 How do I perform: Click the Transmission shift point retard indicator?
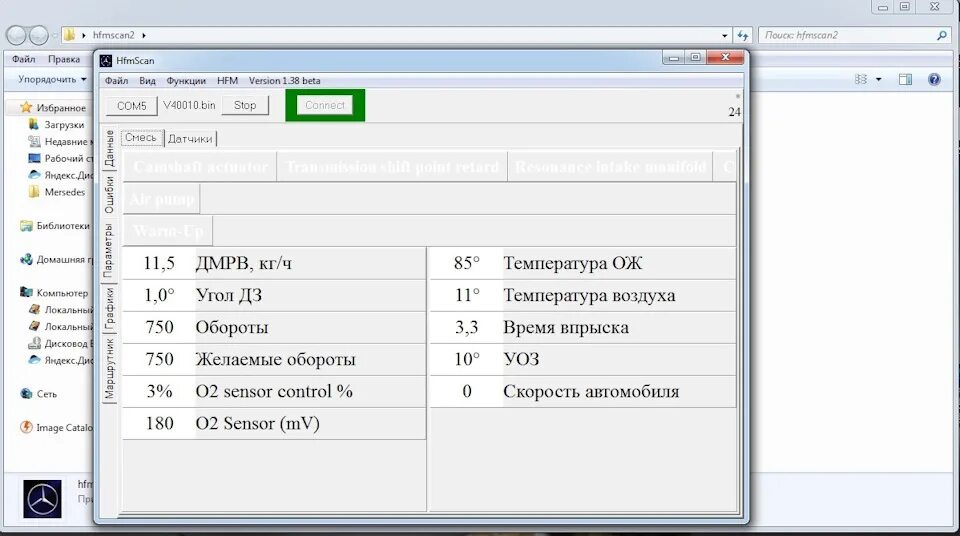coord(392,167)
